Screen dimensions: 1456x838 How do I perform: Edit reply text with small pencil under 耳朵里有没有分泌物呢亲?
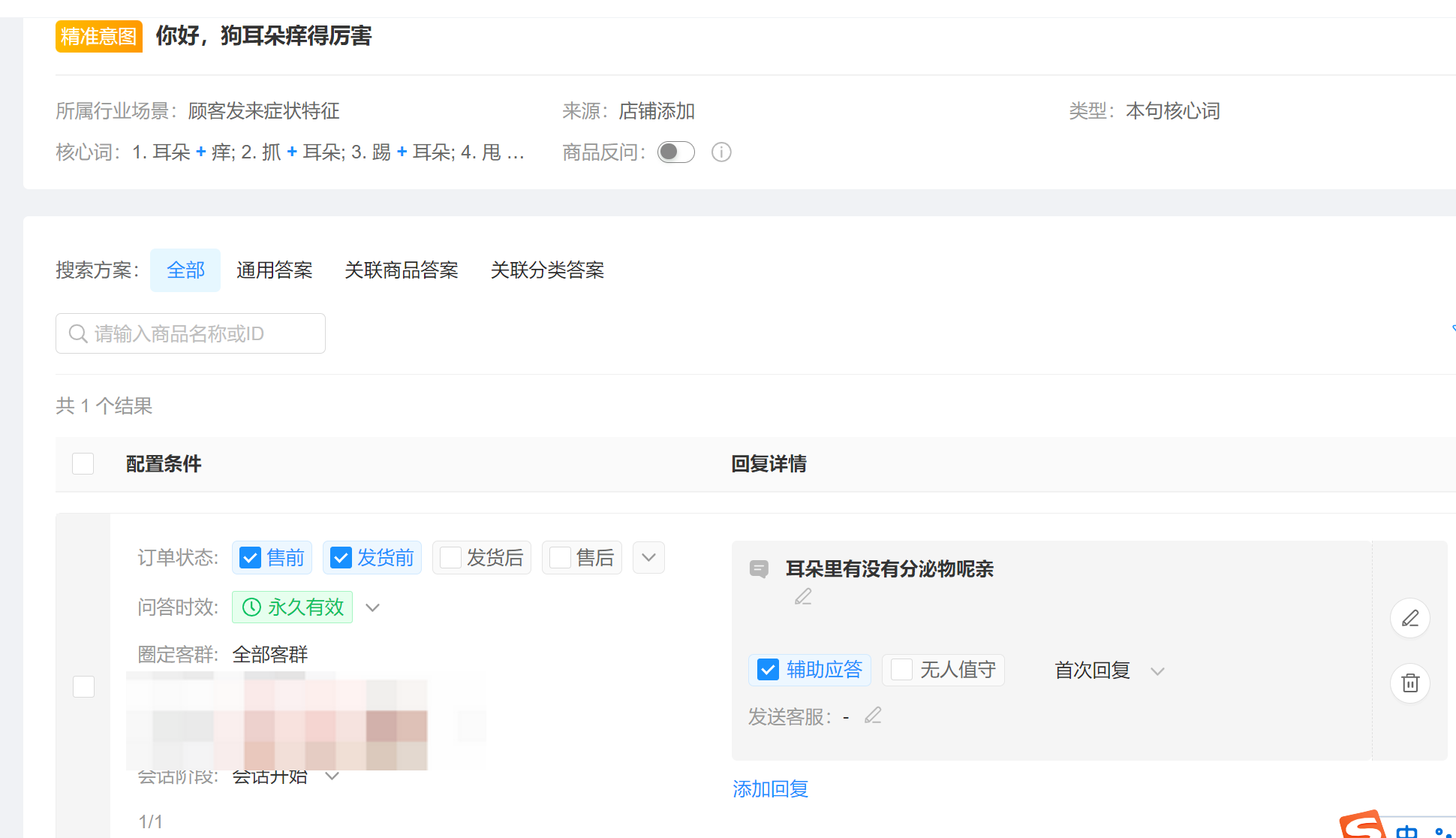coord(803,596)
